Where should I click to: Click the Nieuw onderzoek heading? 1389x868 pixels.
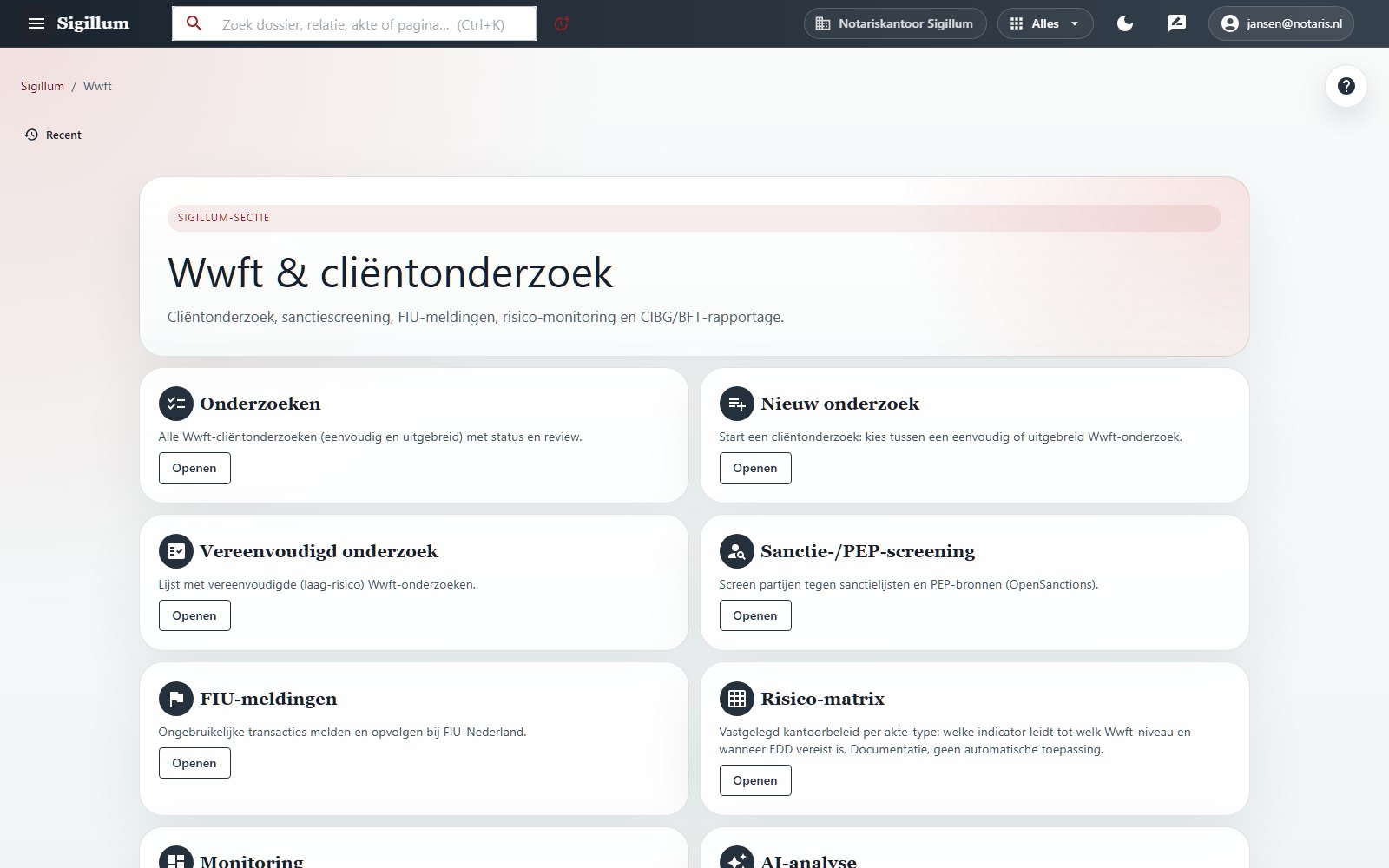click(839, 404)
